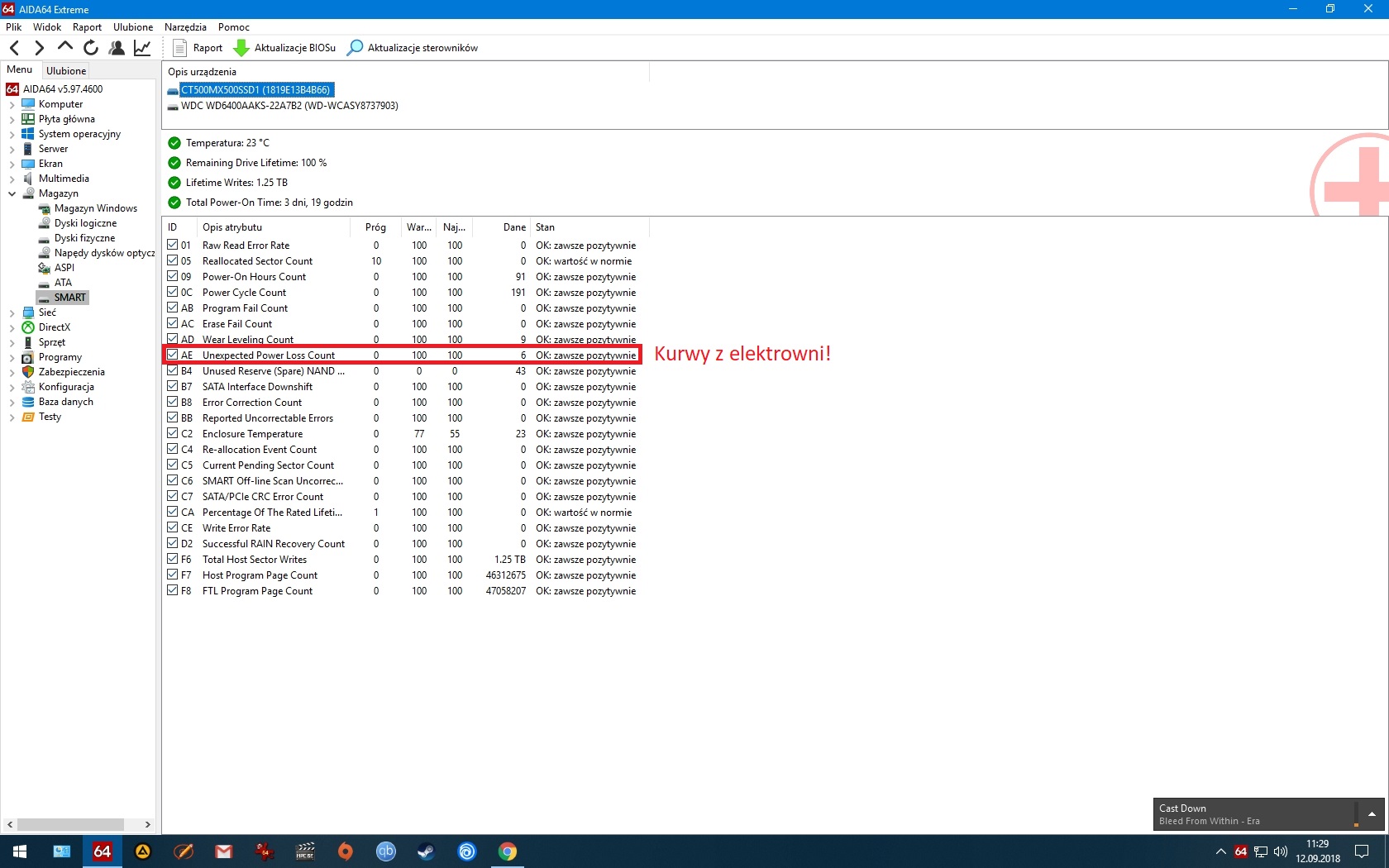
Task: Uncheck the Raw Read Error Rate checkbox
Action: 173,245
